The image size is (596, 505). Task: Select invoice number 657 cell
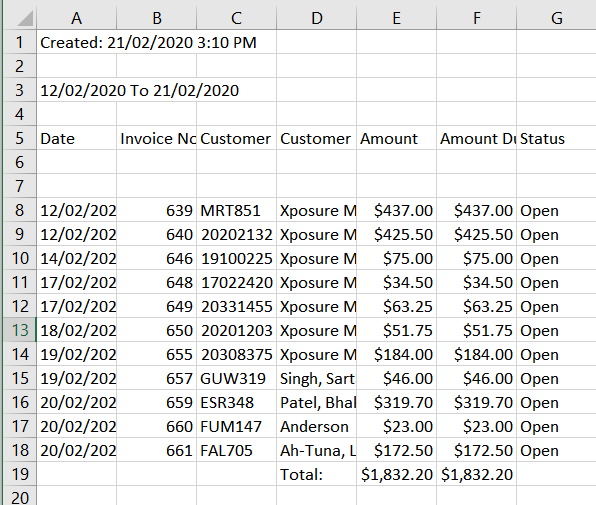157,378
